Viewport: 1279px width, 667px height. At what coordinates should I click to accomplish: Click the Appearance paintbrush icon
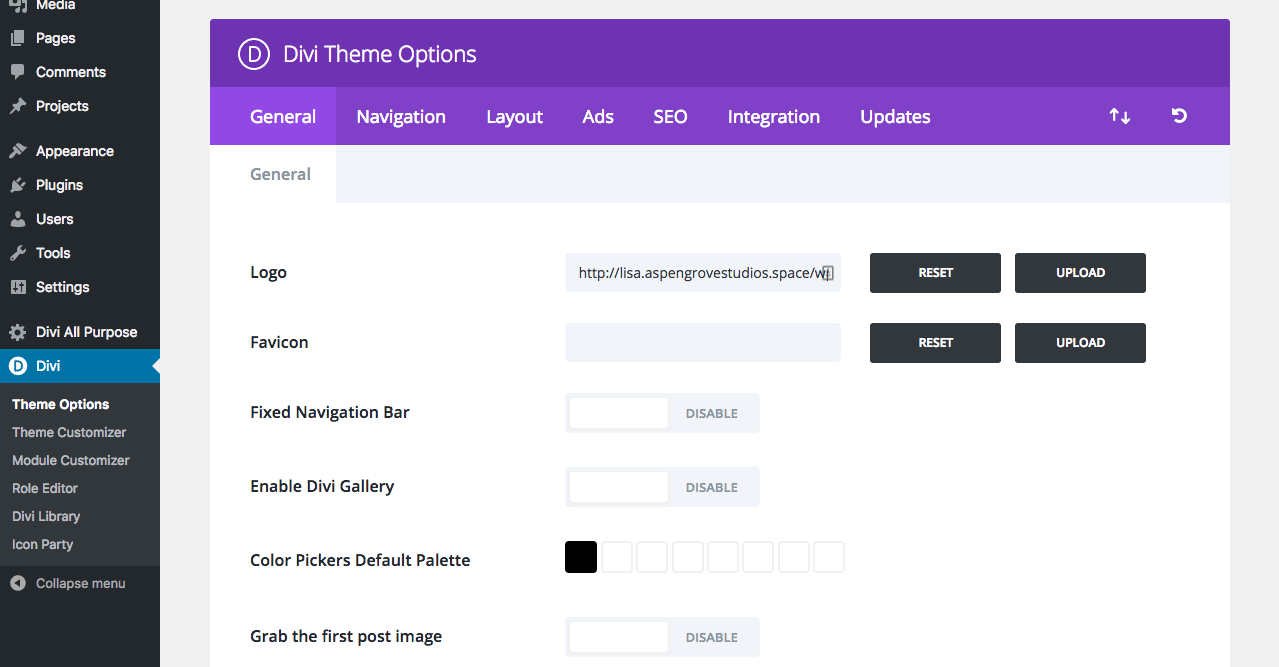tap(18, 151)
